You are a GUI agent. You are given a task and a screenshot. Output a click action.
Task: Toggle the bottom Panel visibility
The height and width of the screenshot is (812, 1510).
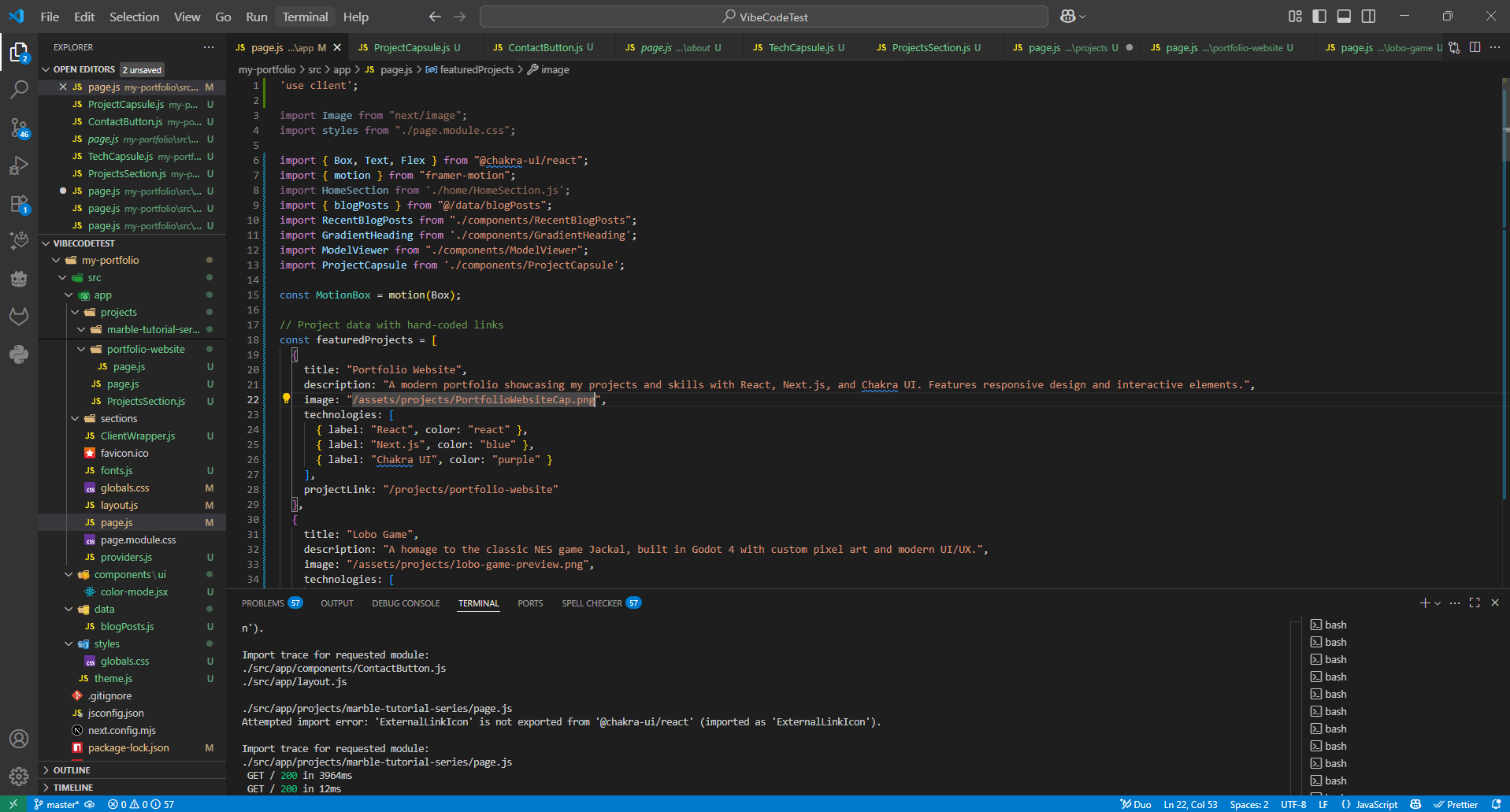1345,17
